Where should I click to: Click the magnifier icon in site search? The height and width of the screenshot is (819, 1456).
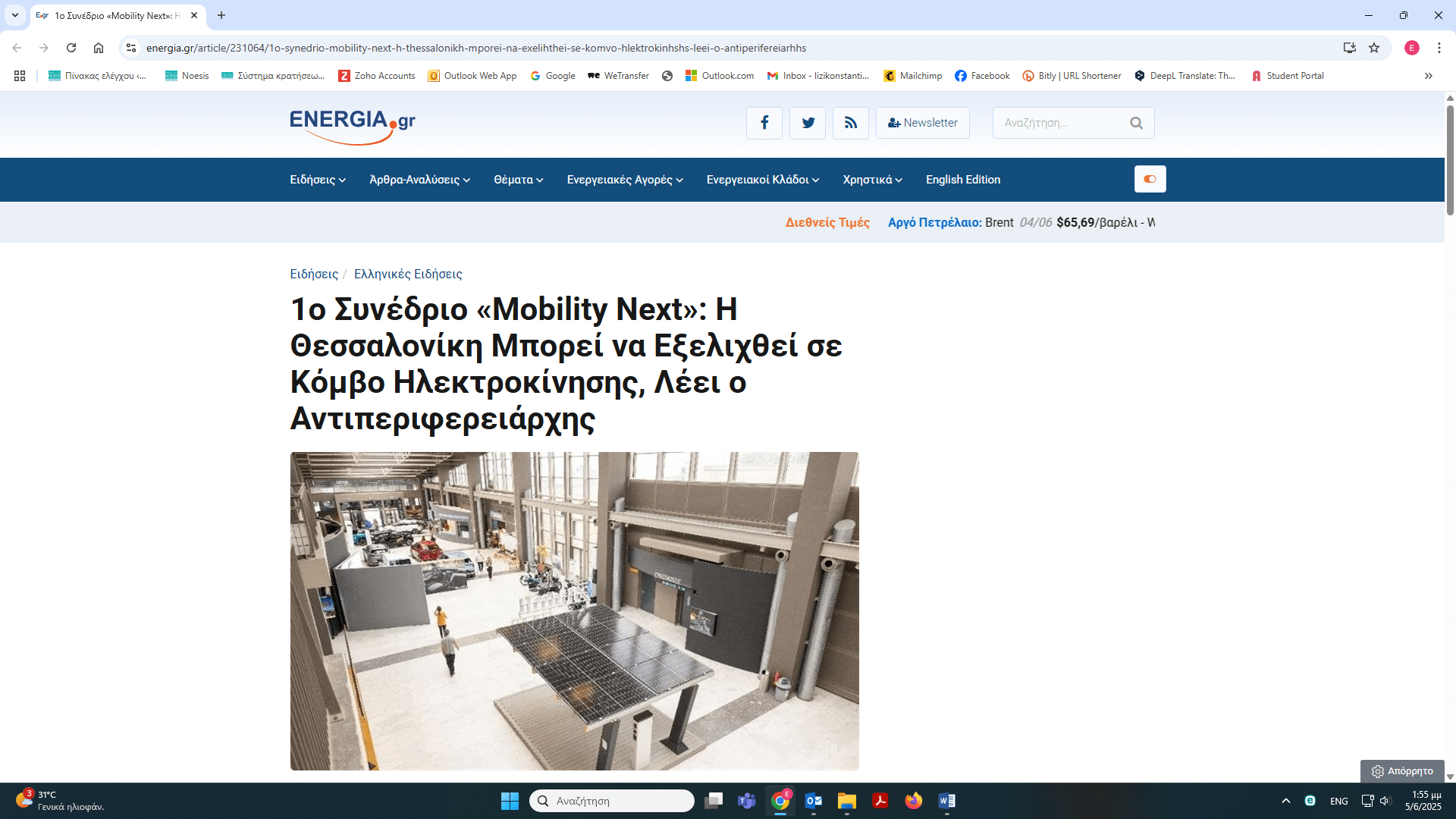click(1136, 123)
